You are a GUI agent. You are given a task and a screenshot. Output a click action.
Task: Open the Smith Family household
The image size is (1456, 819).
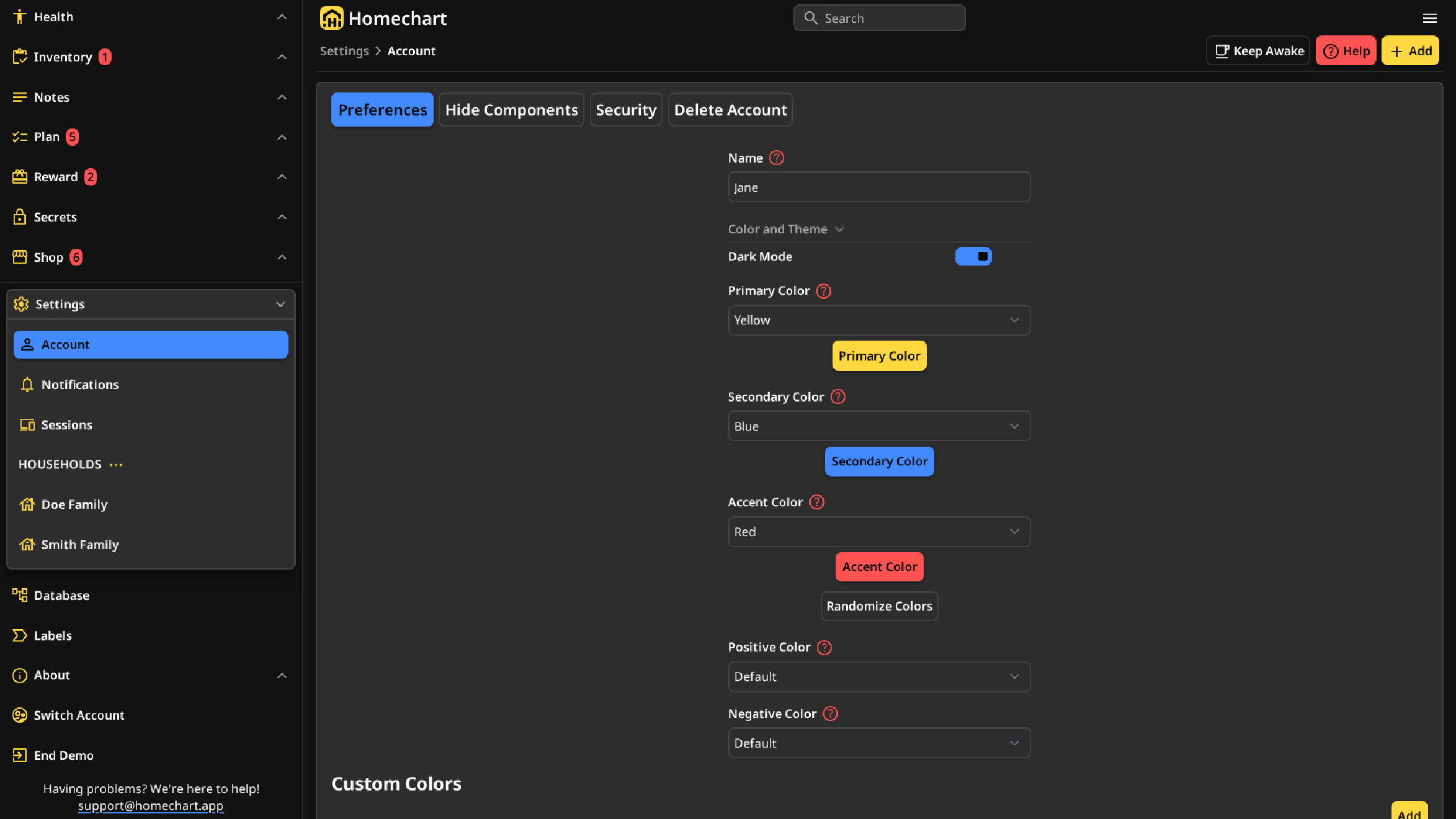(x=151, y=545)
